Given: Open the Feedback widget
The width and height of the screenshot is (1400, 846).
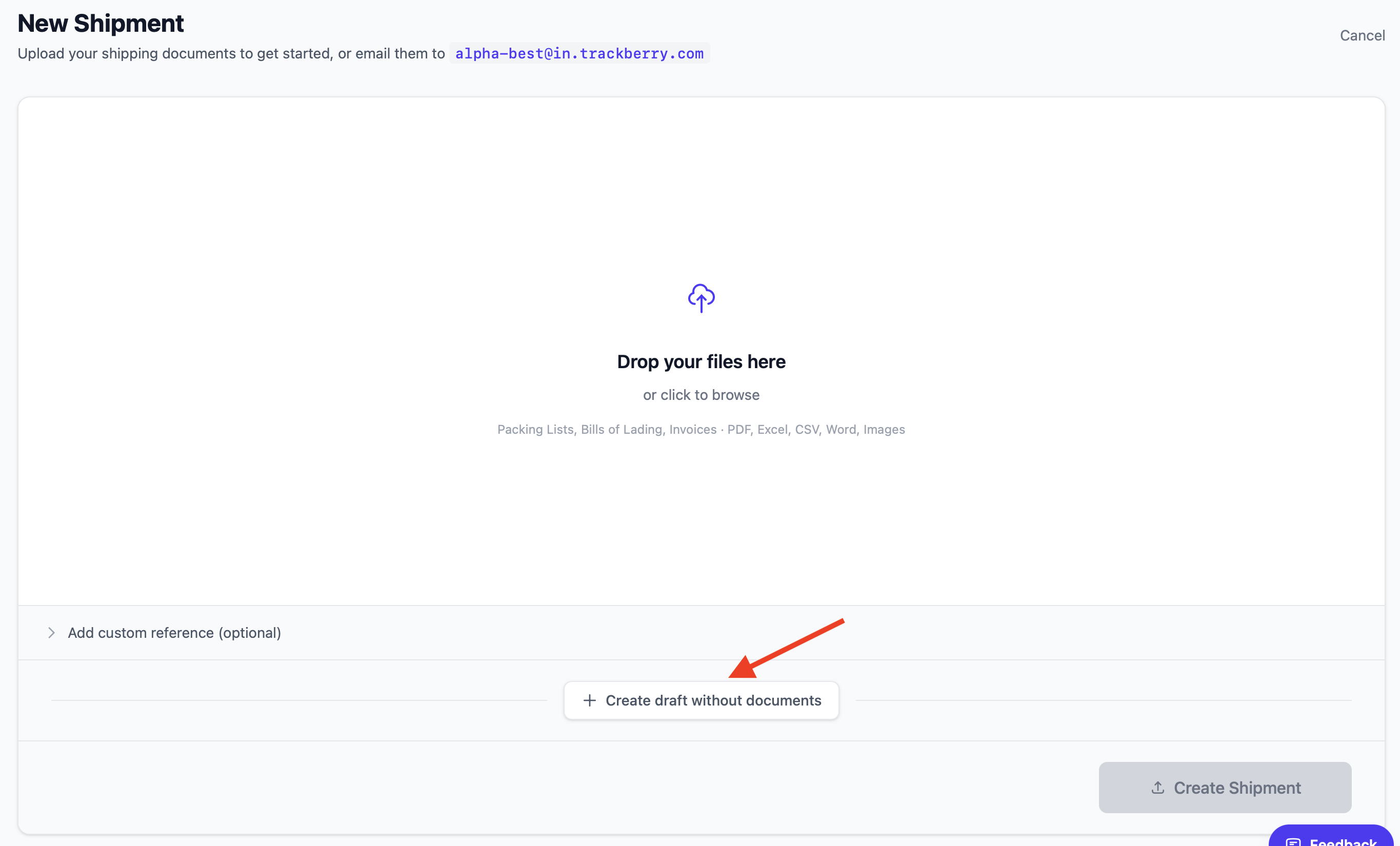Looking at the screenshot, I should click(x=1331, y=836).
